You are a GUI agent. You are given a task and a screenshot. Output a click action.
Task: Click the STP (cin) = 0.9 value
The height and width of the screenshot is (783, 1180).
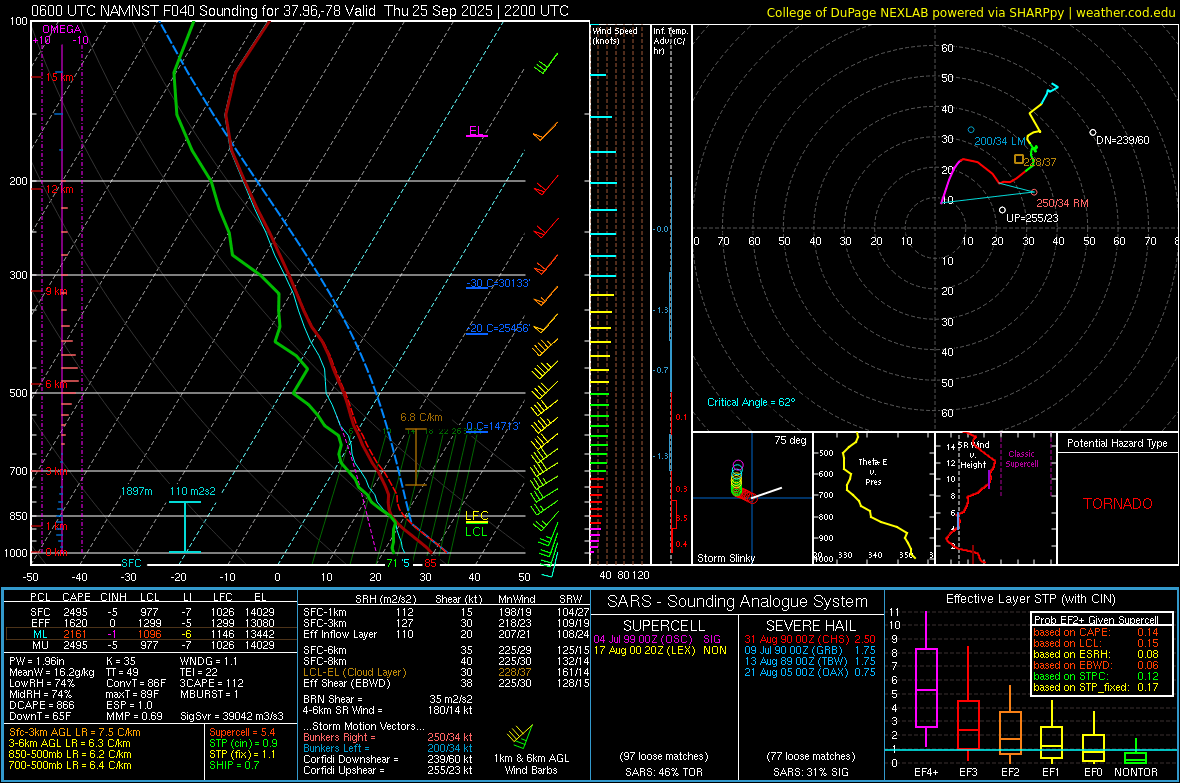pos(243,743)
